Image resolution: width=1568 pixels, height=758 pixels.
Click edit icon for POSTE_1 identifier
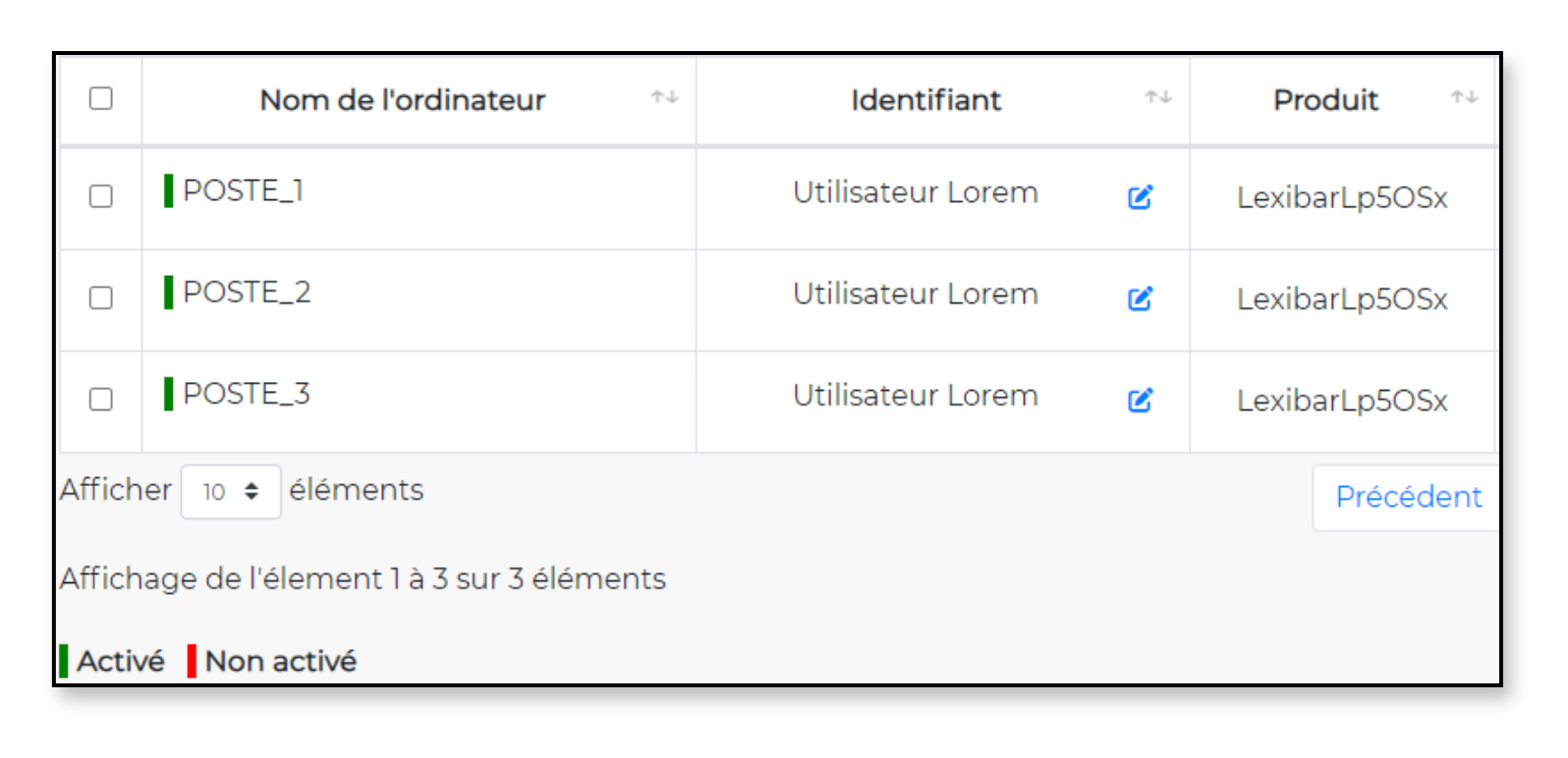(1140, 197)
